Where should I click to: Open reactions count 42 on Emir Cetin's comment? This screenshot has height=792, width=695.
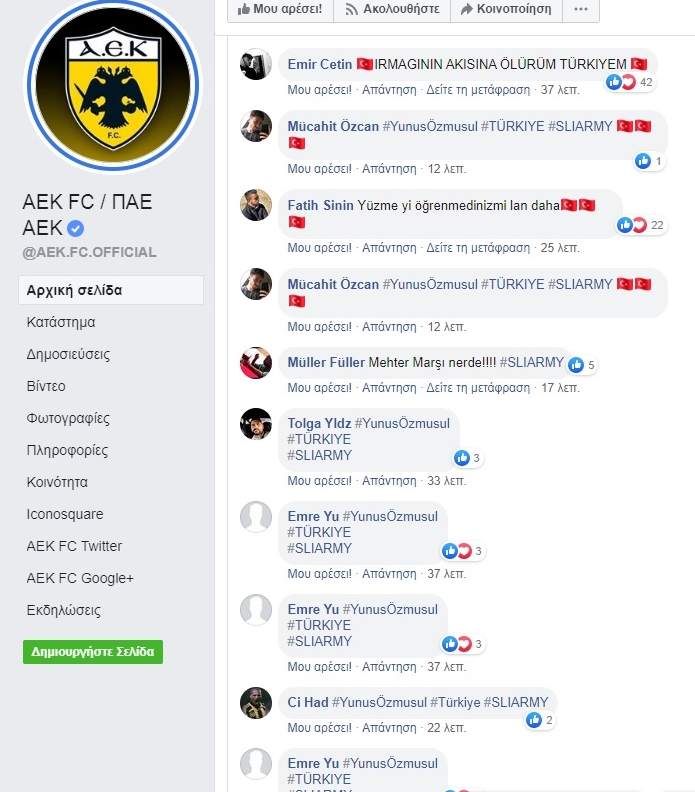[x=630, y=82]
